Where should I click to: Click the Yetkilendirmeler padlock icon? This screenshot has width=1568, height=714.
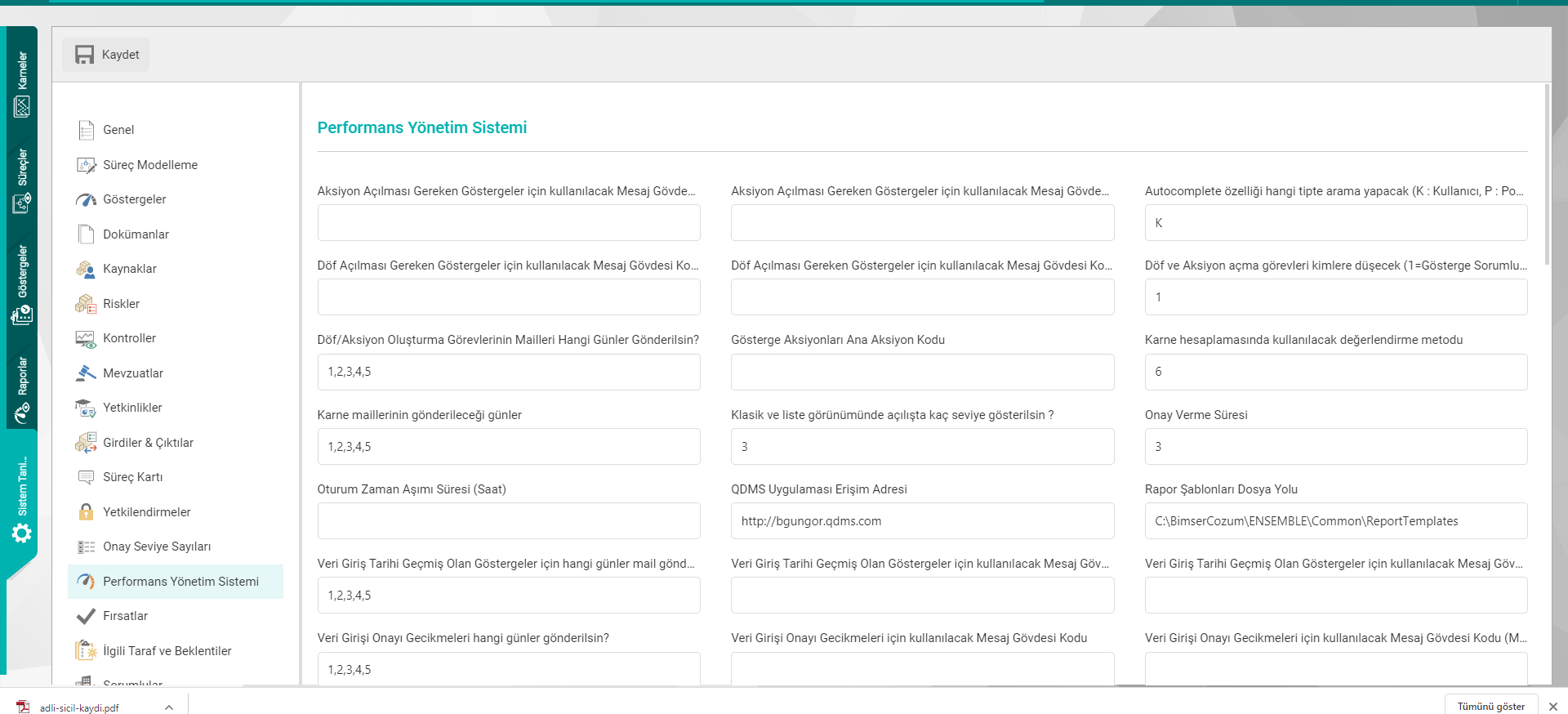[x=86, y=512]
